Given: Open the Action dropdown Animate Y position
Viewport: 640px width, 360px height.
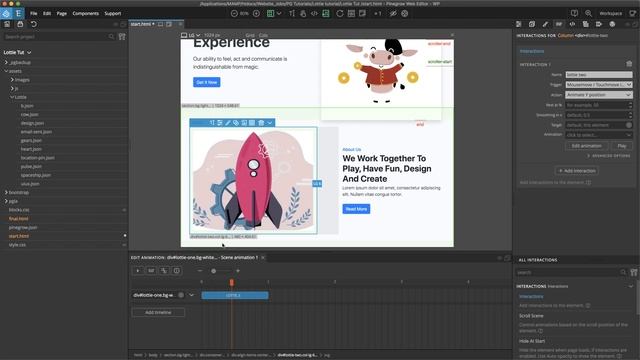Looking at the screenshot, I should [x=599, y=95].
